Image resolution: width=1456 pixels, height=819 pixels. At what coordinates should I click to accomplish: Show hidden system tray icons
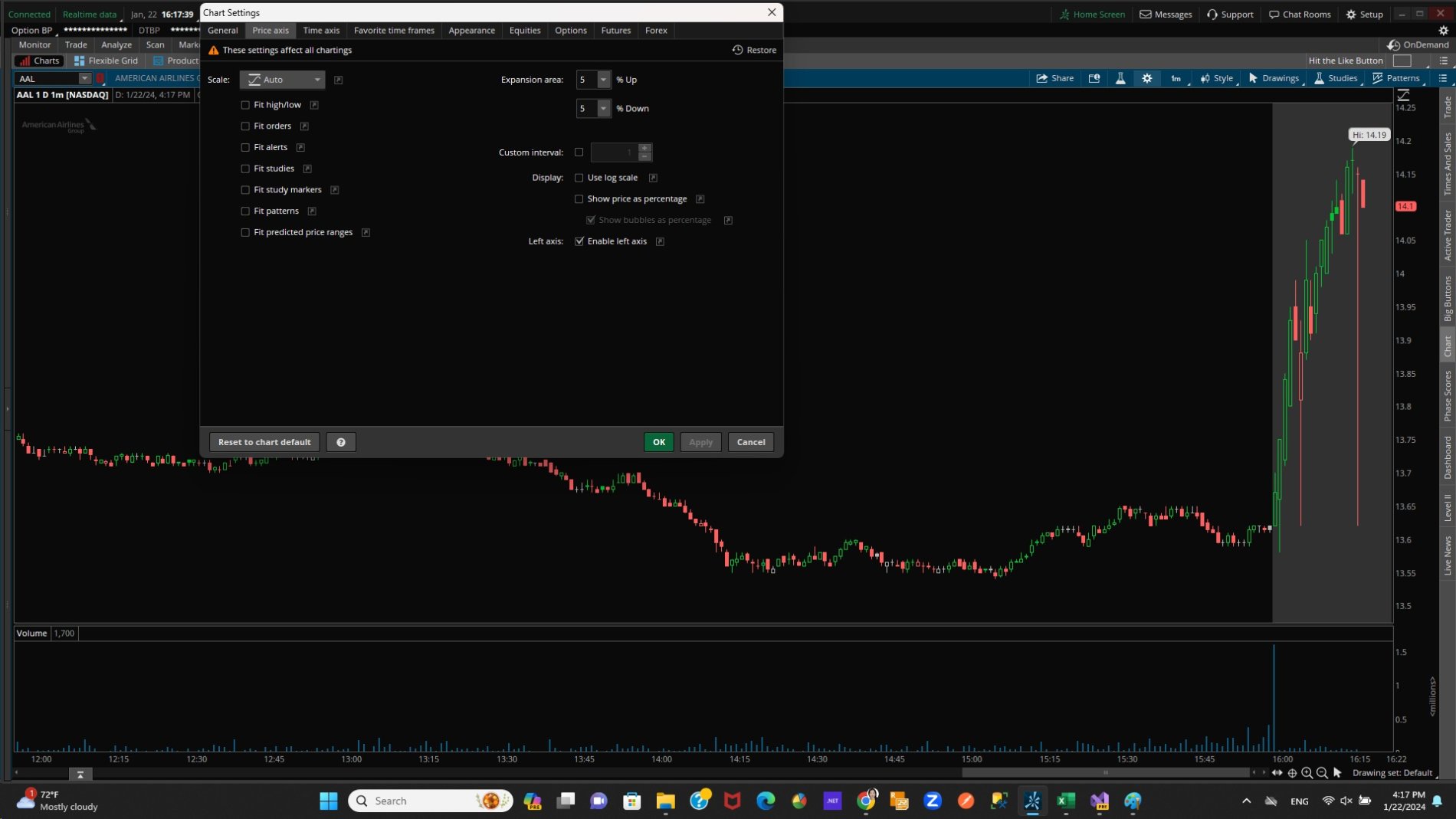[1246, 801]
